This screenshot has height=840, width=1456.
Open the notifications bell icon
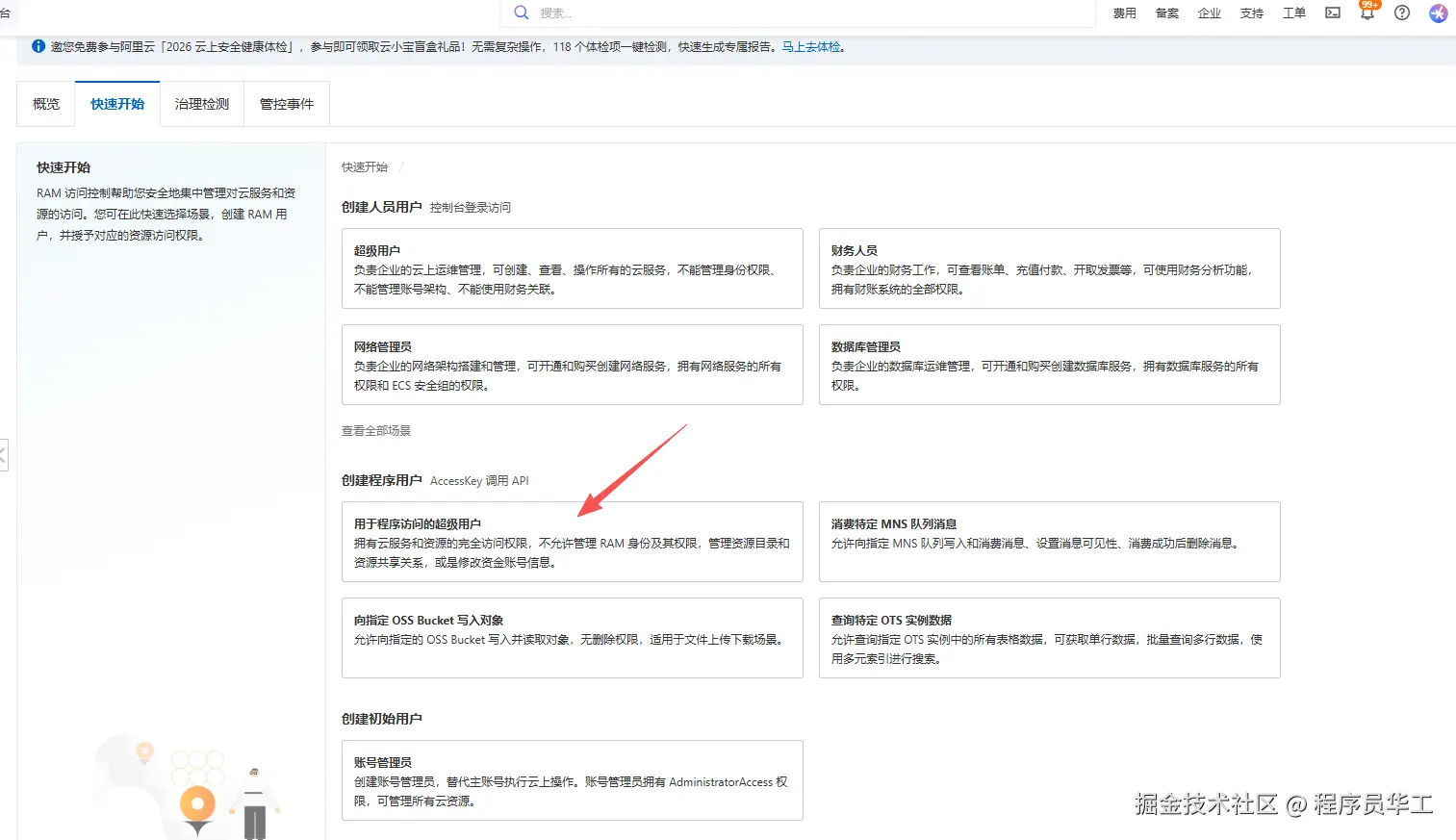pyautogui.click(x=1367, y=12)
